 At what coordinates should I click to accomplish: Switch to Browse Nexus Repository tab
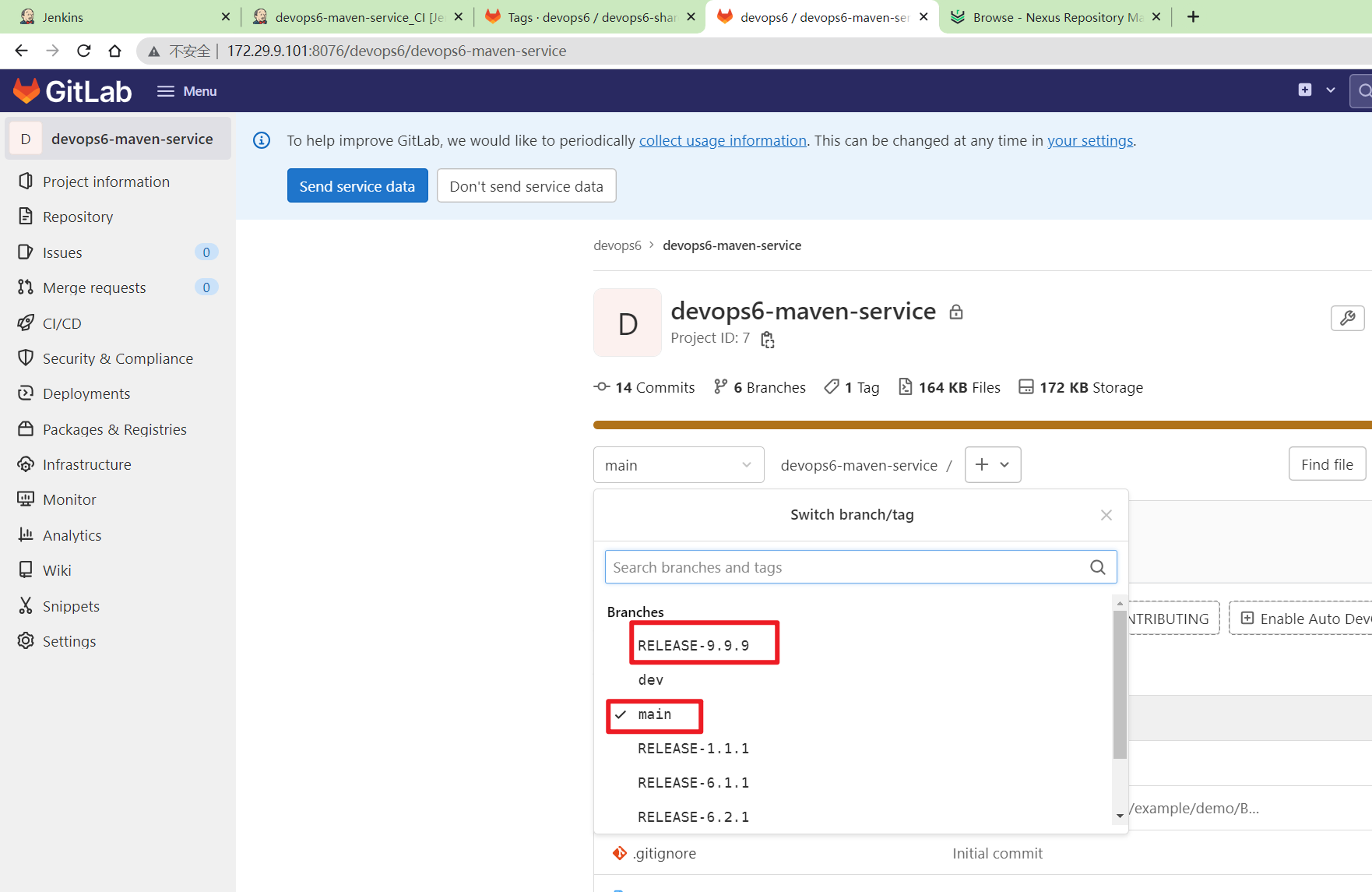pos(1055,17)
